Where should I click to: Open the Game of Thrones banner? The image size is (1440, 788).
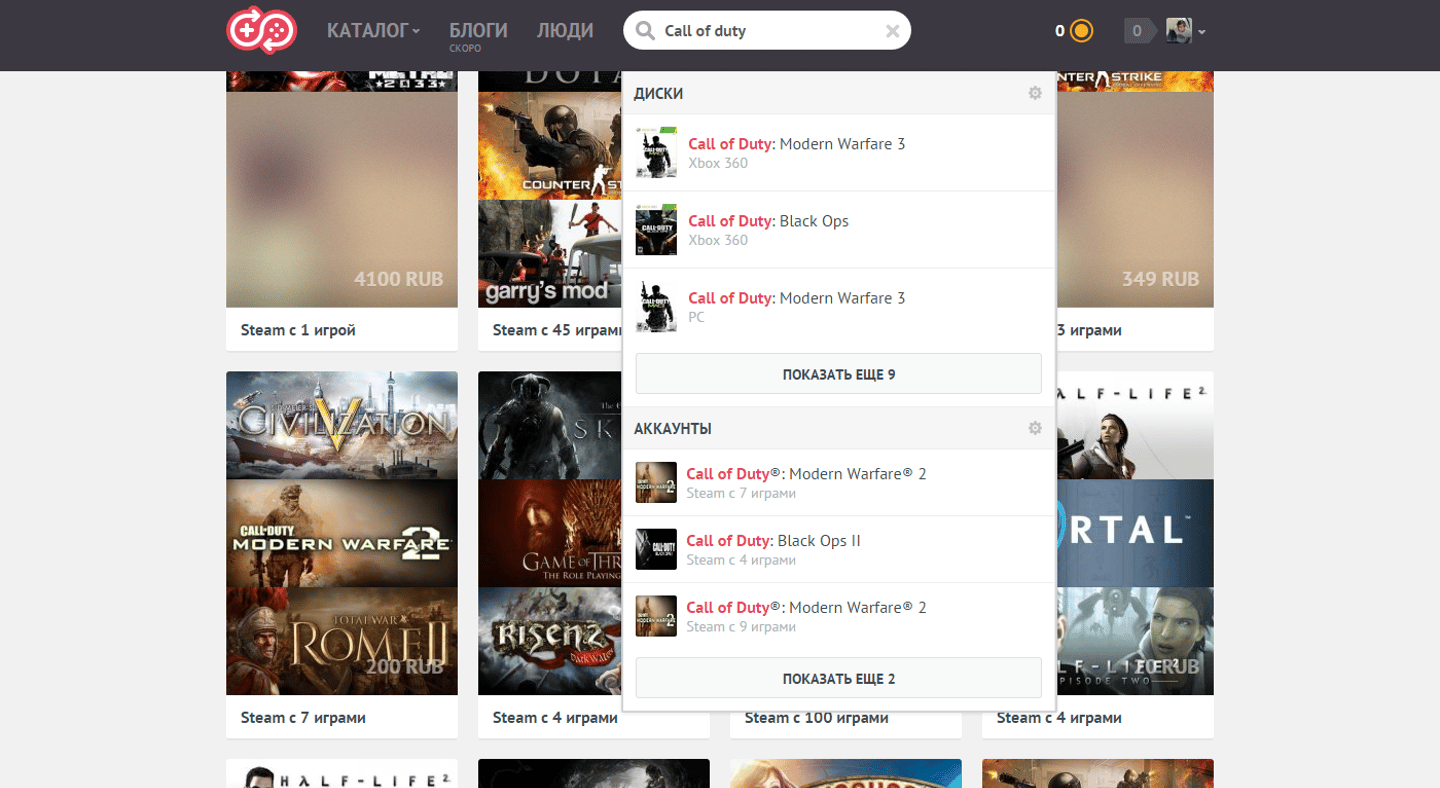pyautogui.click(x=550, y=533)
